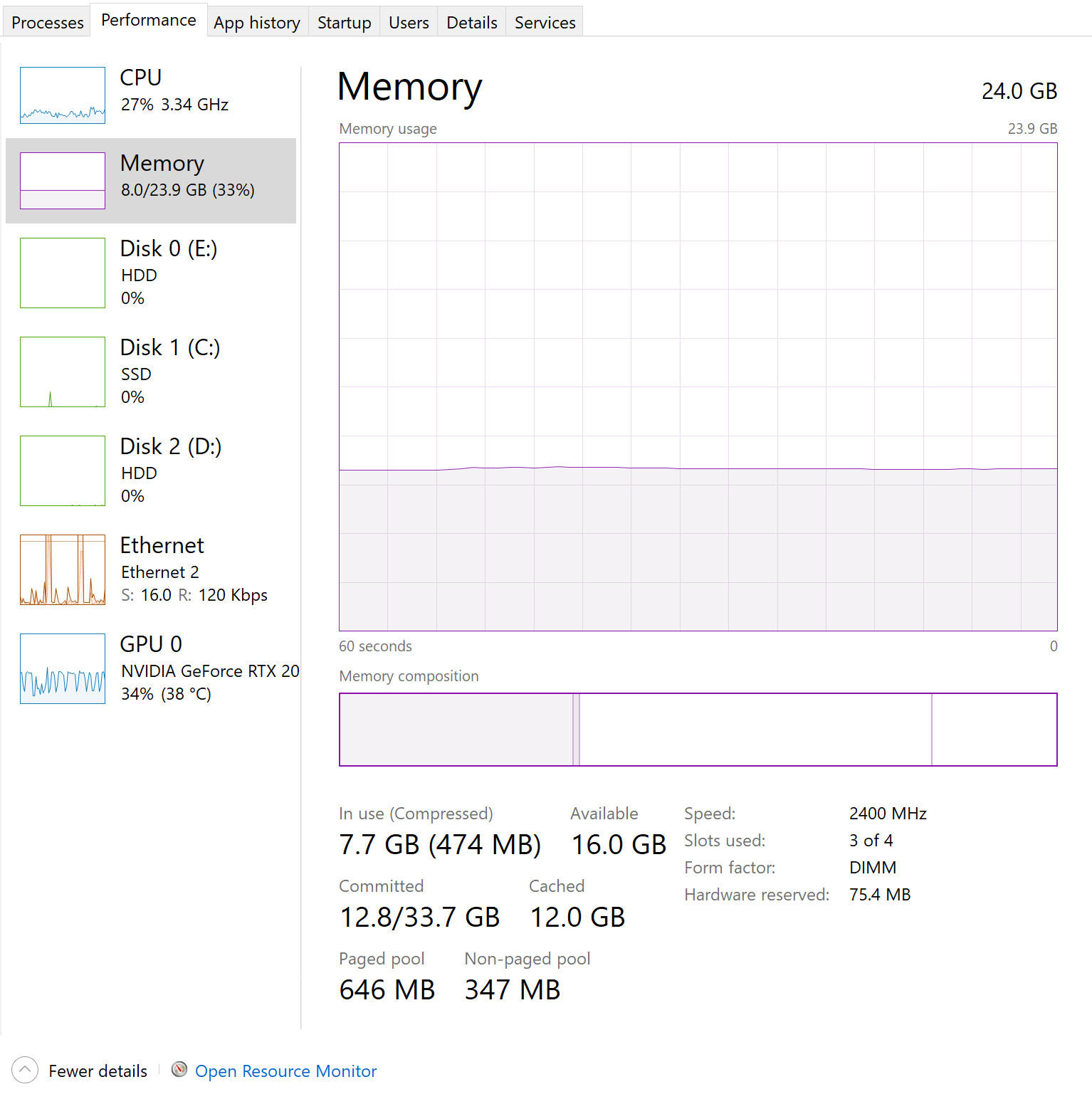The width and height of the screenshot is (1092, 1104).
Task: Click the CPU usage mini graph
Action: click(x=63, y=95)
